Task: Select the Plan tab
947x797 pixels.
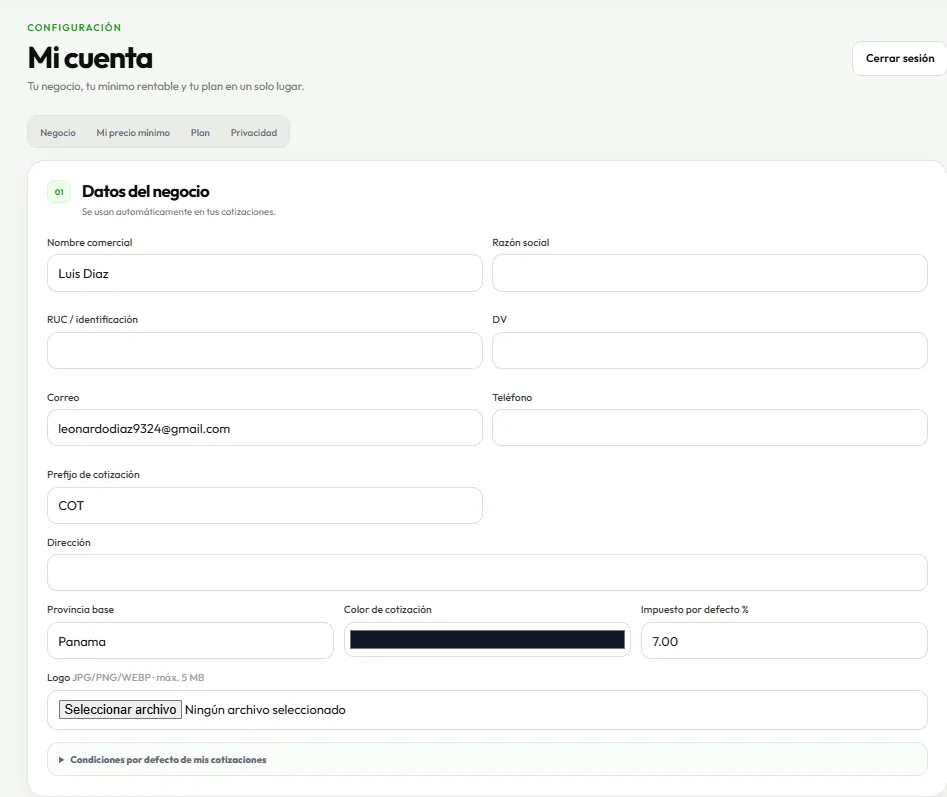Action: (x=200, y=132)
